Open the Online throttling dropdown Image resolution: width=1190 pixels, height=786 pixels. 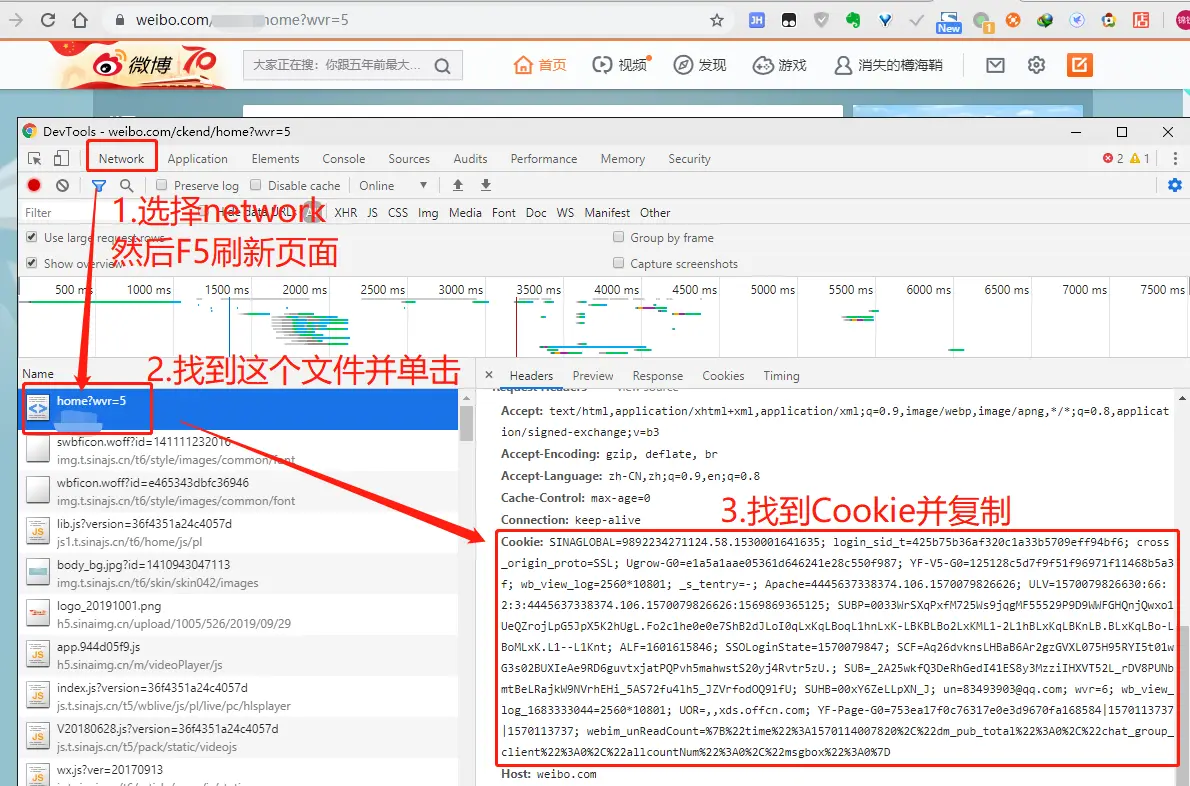point(393,186)
